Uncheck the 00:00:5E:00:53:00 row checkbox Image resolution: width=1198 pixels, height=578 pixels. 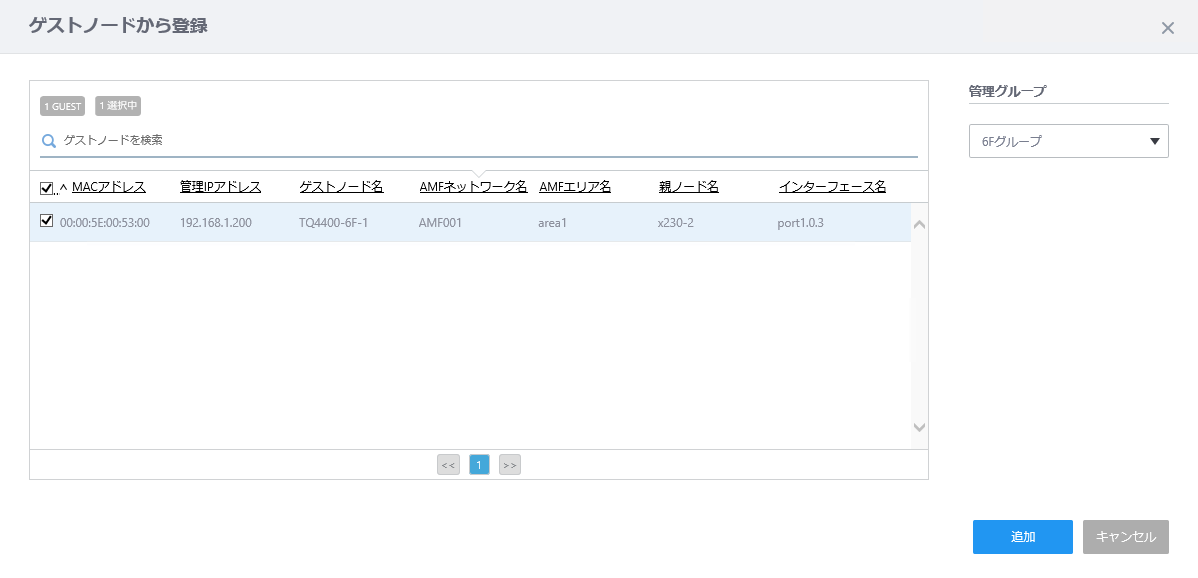click(x=46, y=221)
